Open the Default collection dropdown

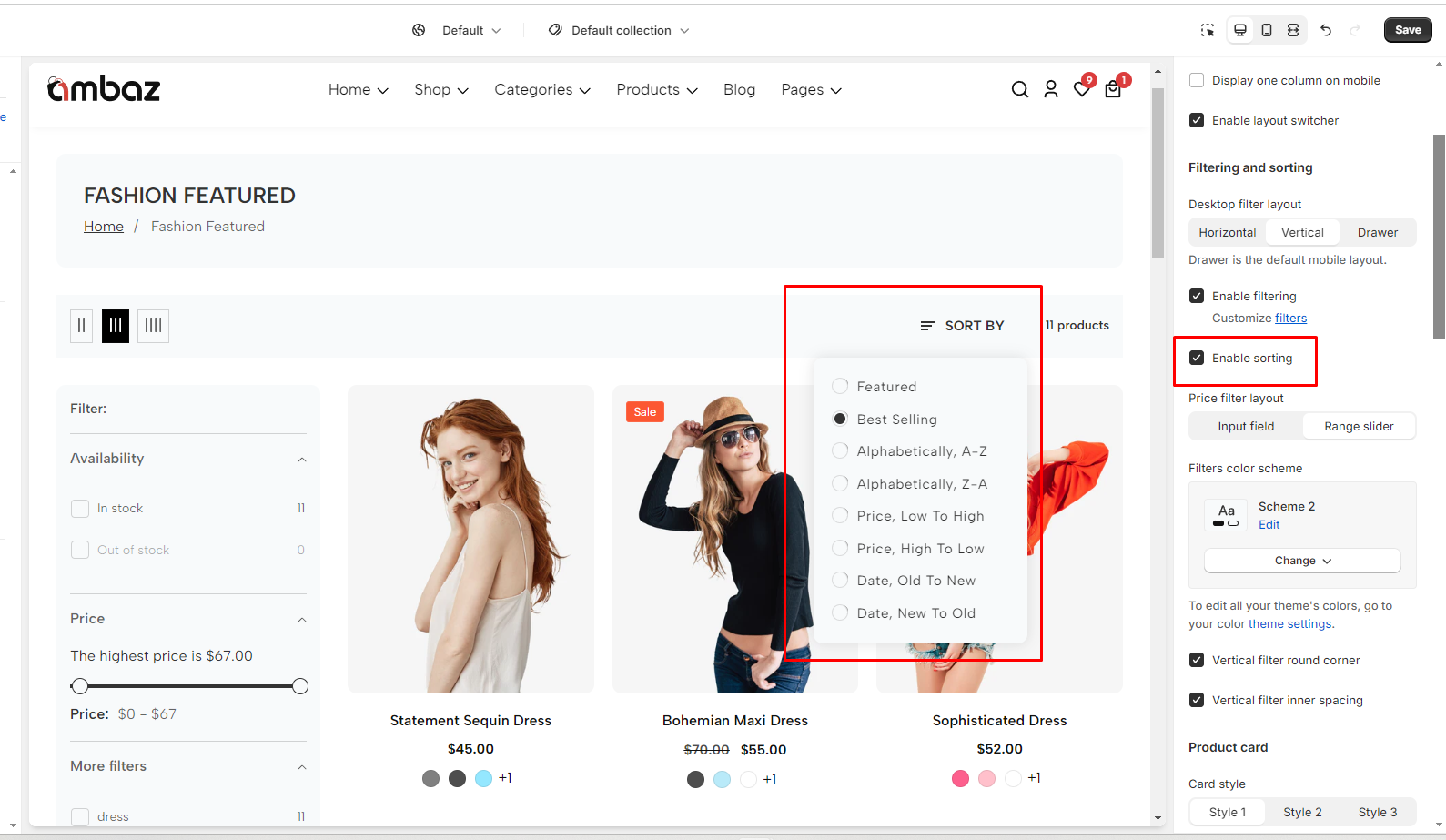pyautogui.click(x=619, y=30)
